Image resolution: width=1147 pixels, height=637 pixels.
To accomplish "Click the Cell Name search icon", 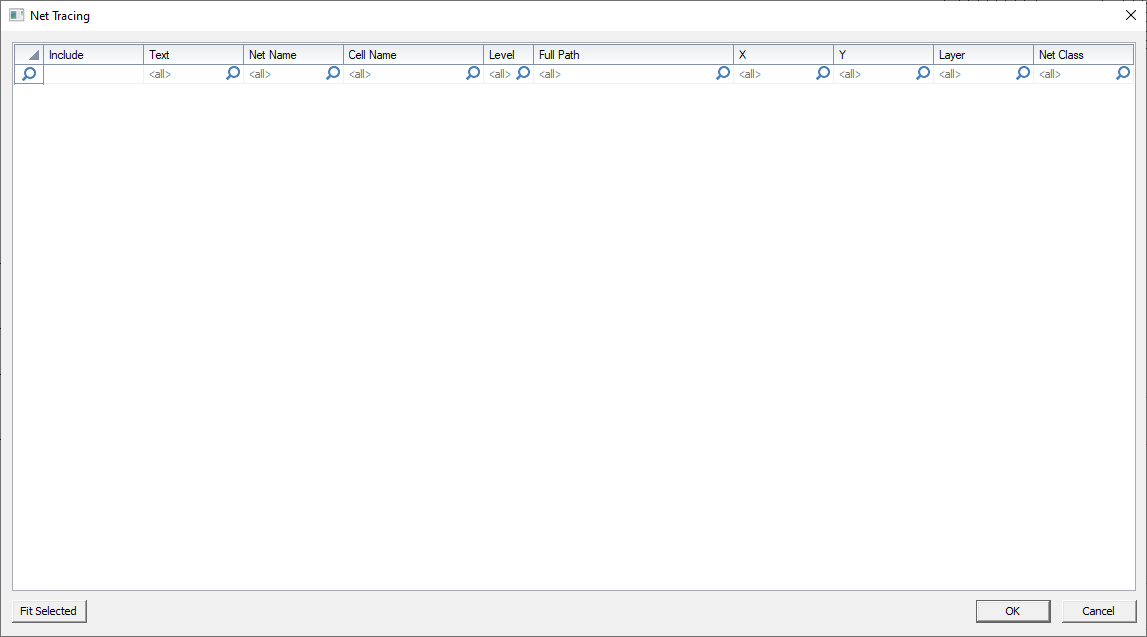I will pyautogui.click(x=472, y=73).
